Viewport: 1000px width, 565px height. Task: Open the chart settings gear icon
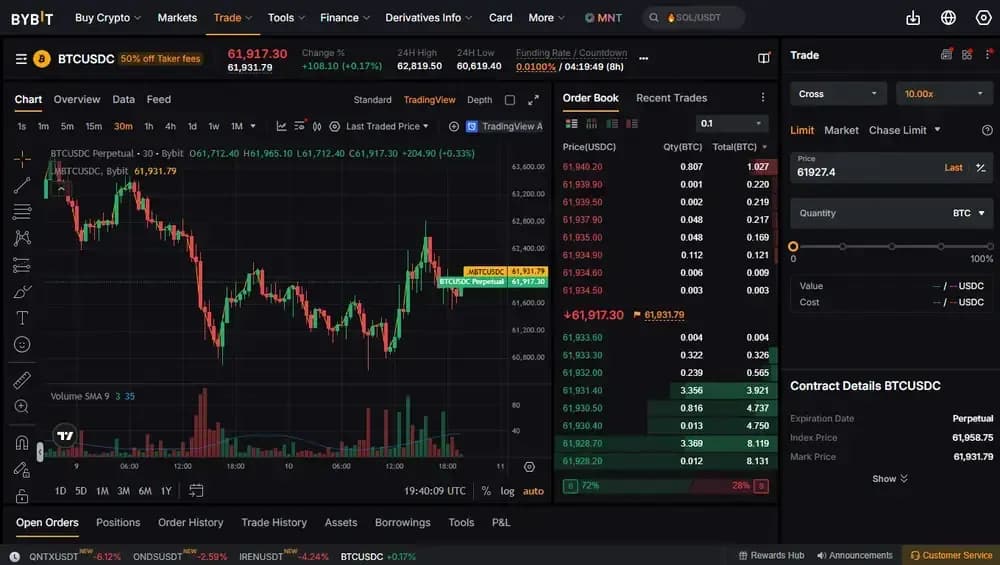point(334,126)
